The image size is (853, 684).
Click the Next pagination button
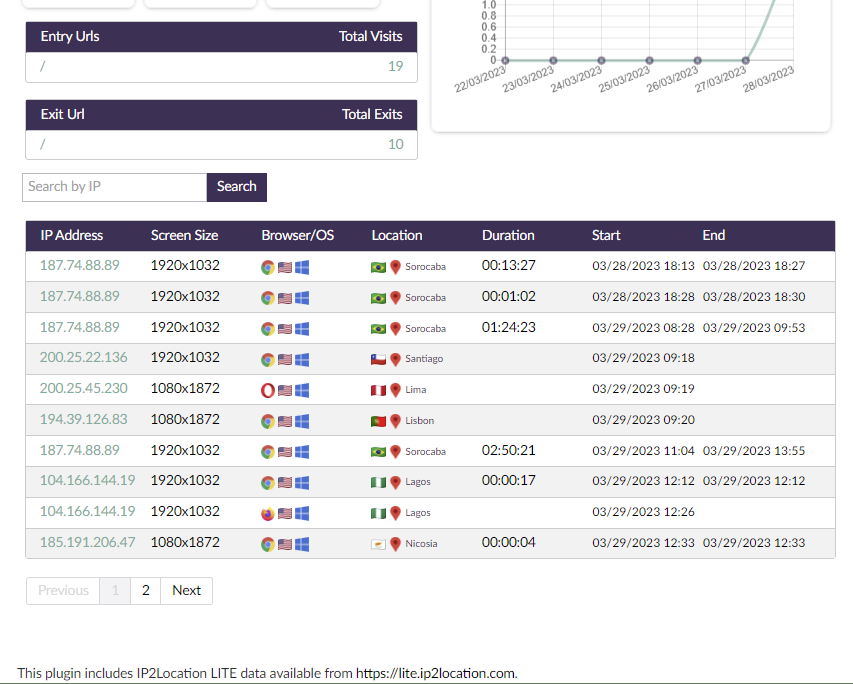(x=187, y=591)
